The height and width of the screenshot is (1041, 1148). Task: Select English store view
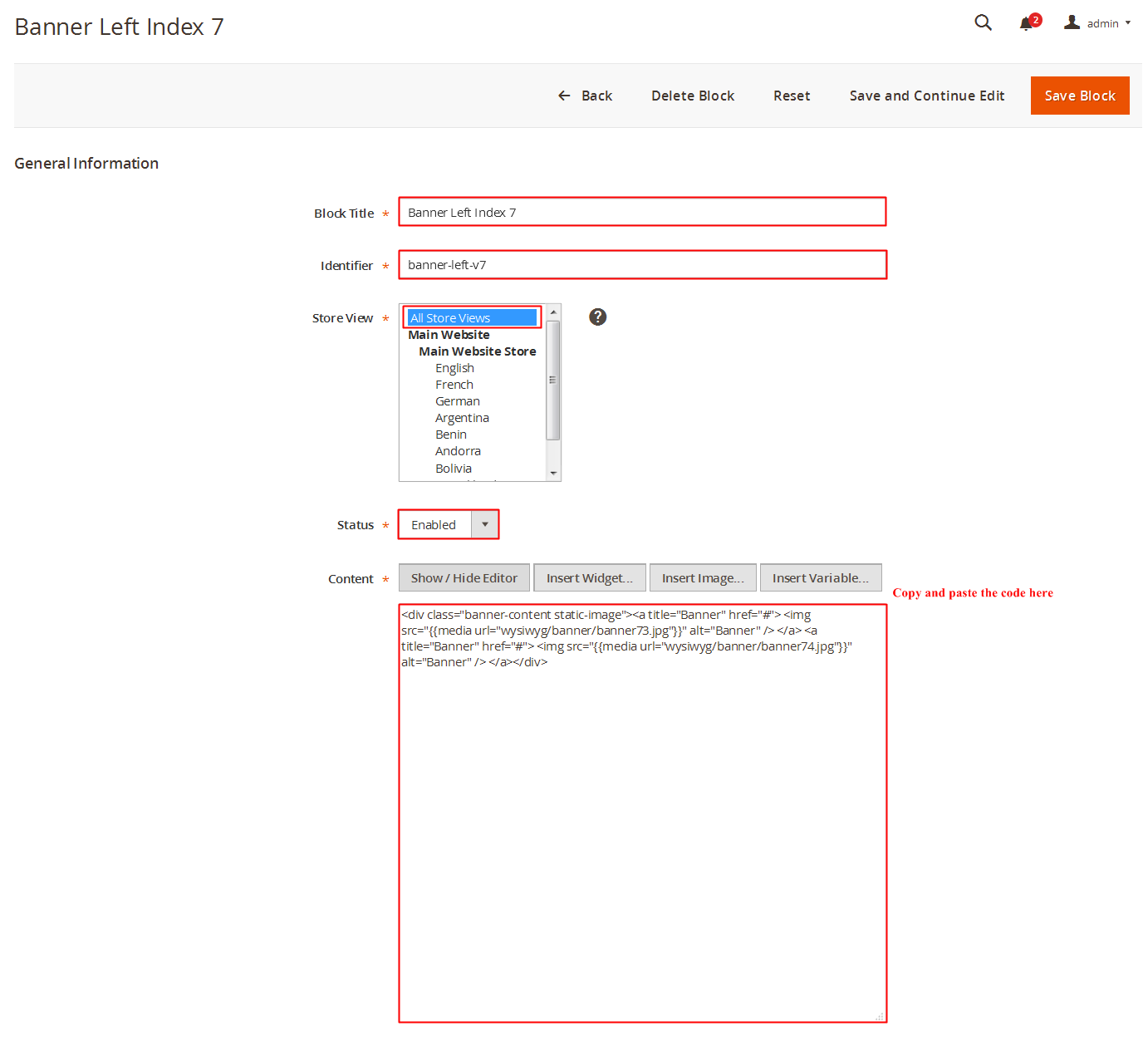click(x=454, y=368)
